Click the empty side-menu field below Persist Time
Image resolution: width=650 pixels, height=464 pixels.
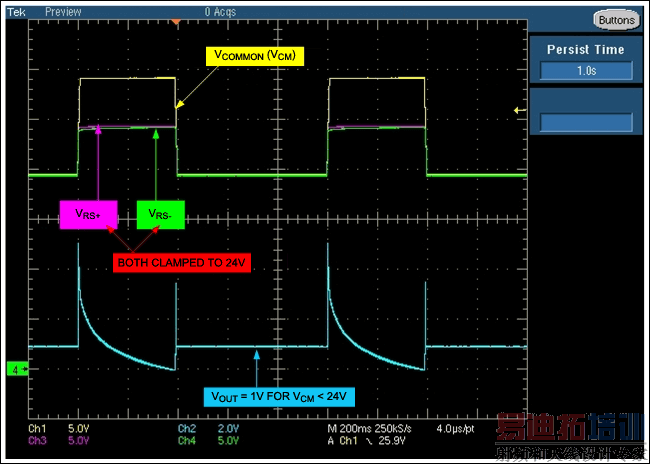(x=586, y=123)
